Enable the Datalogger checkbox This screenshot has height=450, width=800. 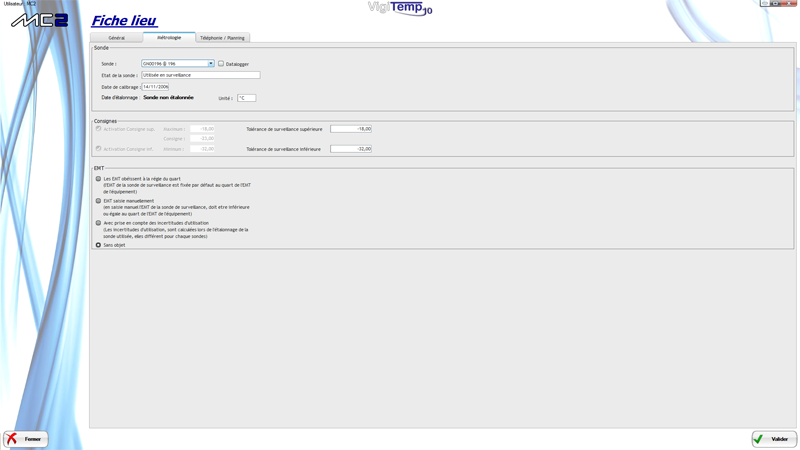[221, 64]
